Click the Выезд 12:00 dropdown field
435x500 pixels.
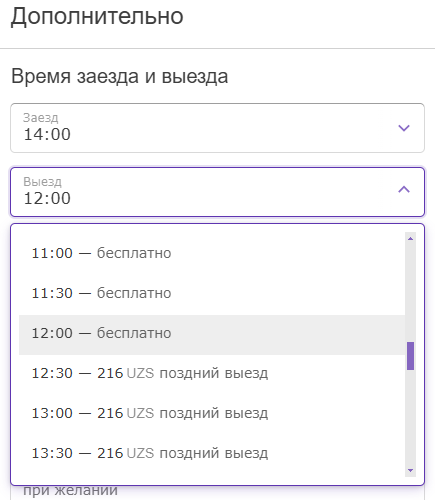217,192
